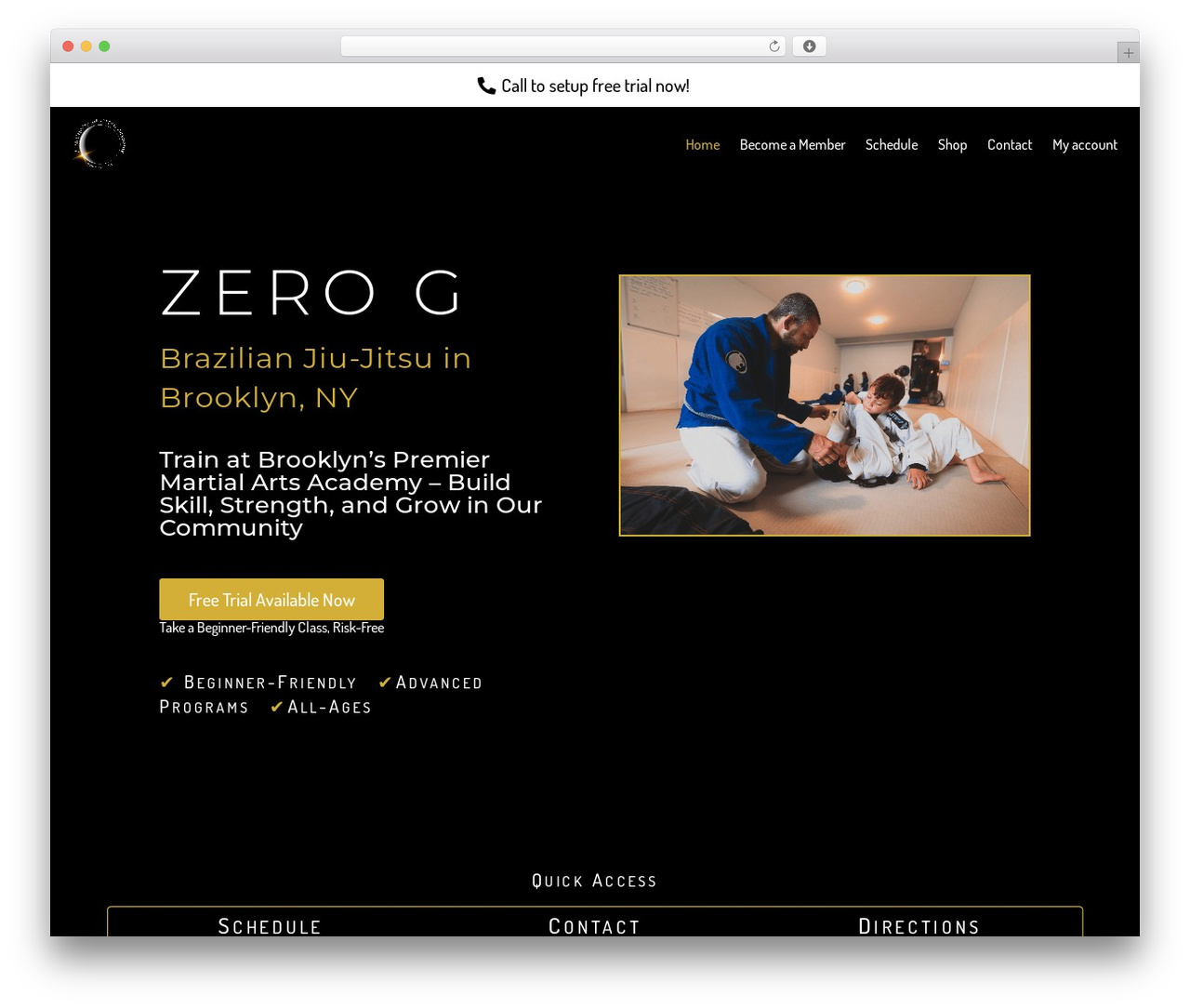1190x1008 pixels.
Task: Click the ZERO G heading
Action: (311, 293)
